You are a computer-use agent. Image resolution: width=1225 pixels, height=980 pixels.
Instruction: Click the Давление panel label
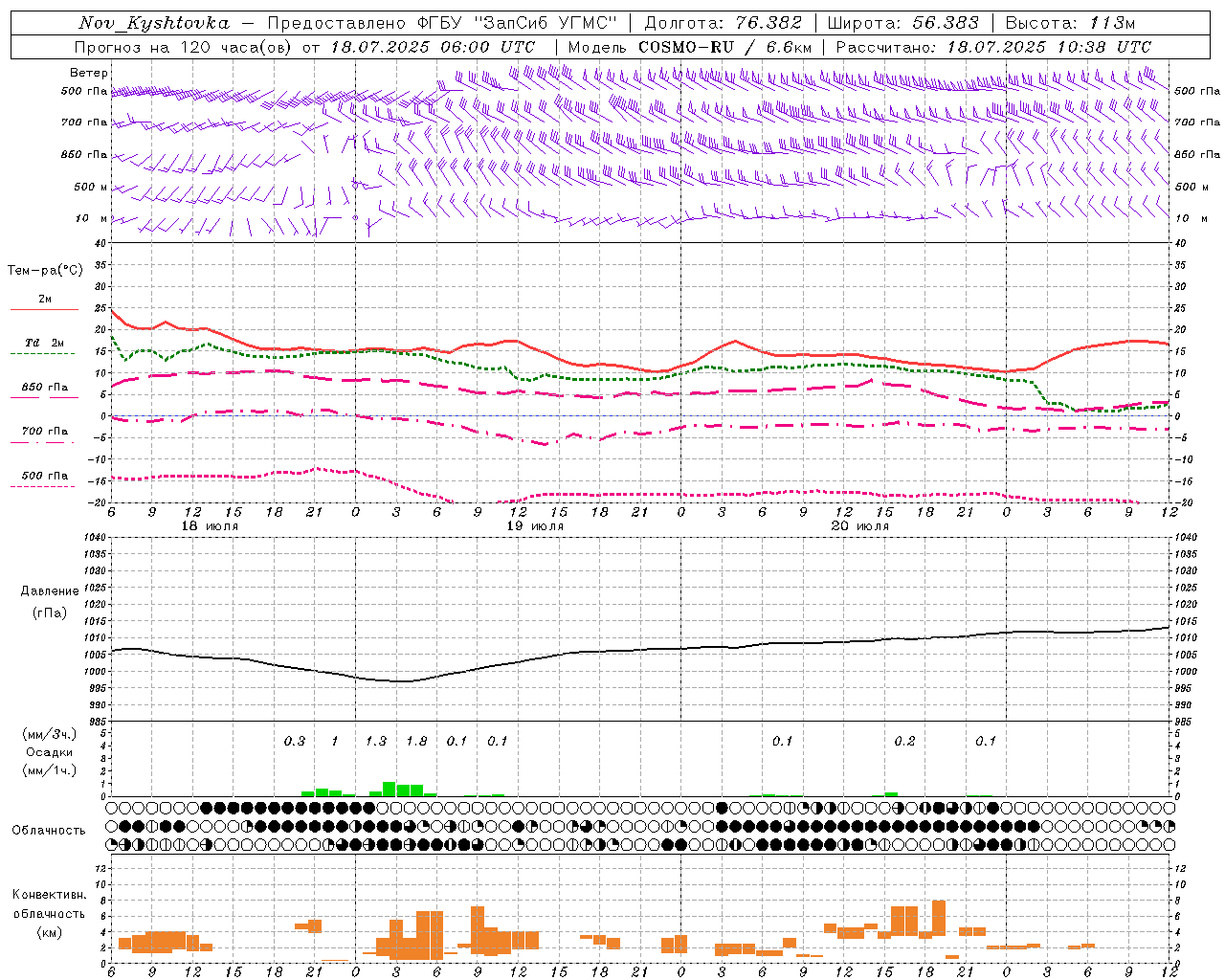tap(49, 591)
